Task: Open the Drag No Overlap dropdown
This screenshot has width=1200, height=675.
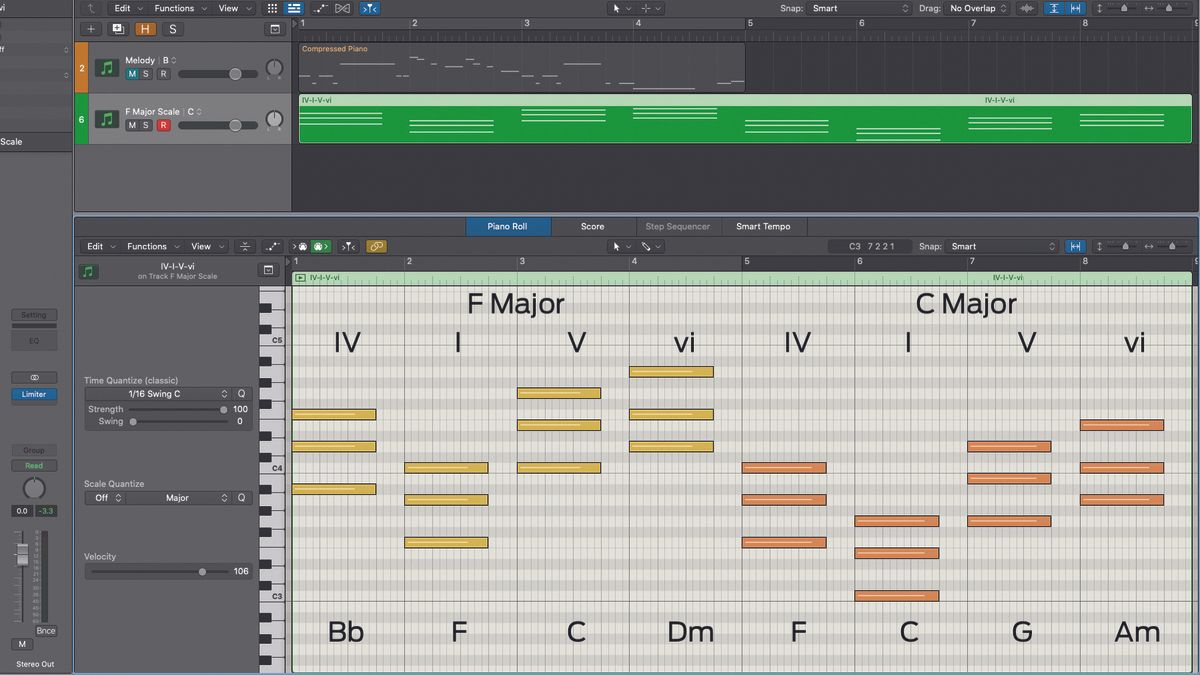Action: (x=975, y=8)
